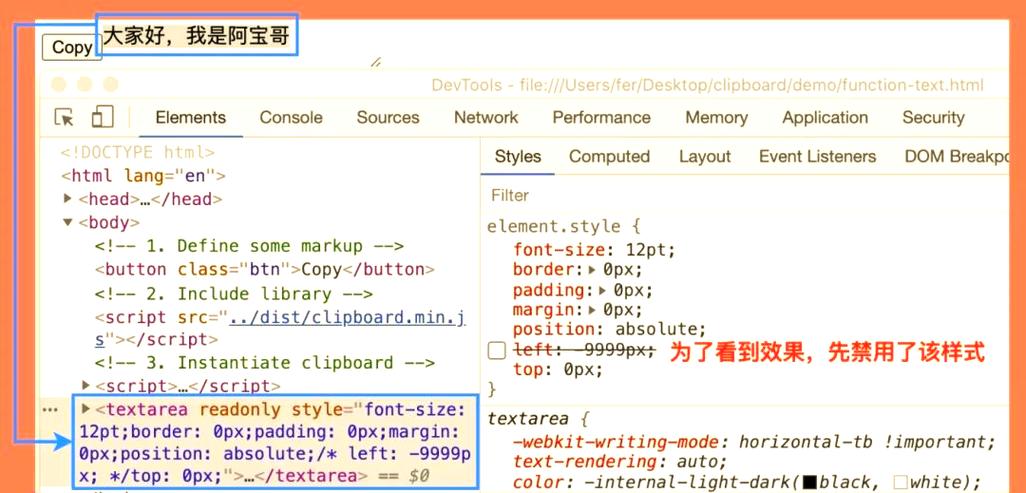Click the DevTools window zoom button

(111, 84)
